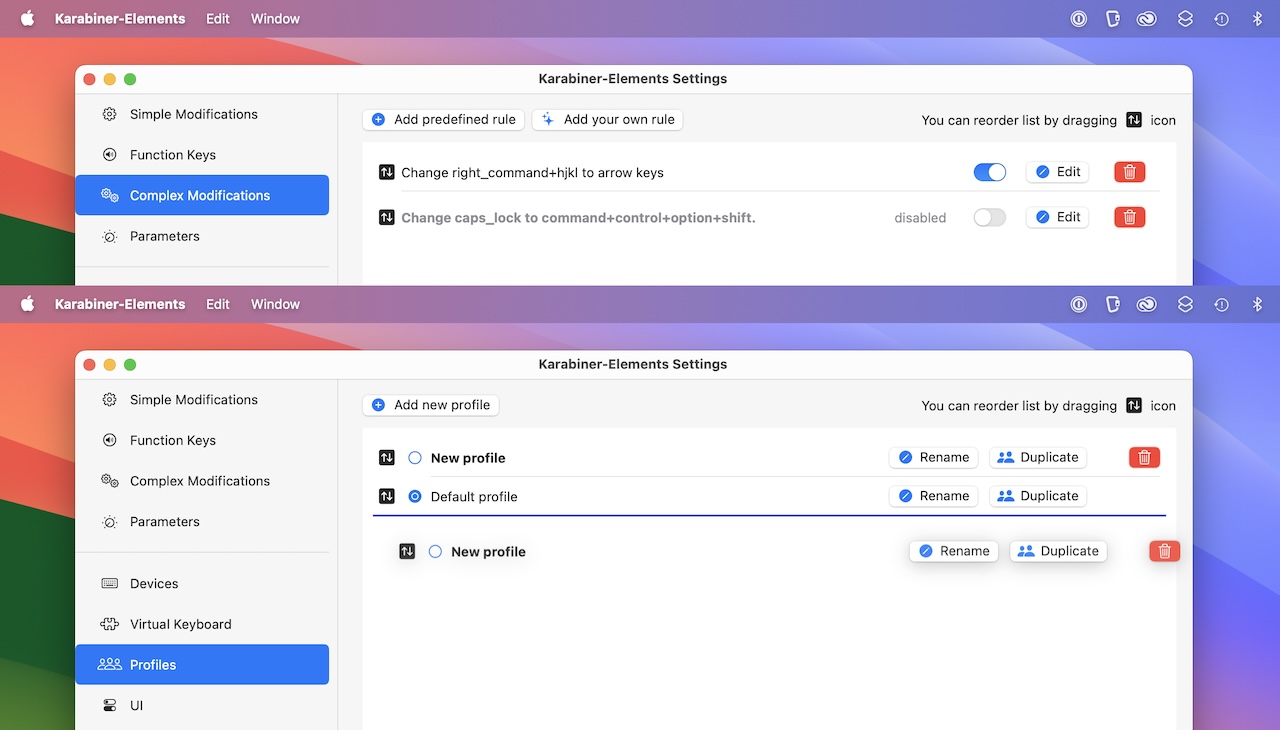
Task: Click the clock history icon in the top menu bar
Action: 1222,19
